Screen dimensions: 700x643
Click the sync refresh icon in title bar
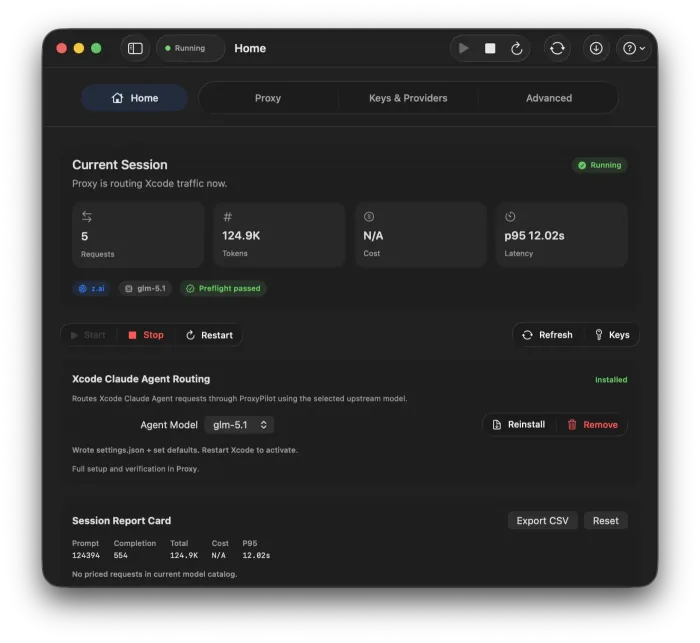(557, 48)
